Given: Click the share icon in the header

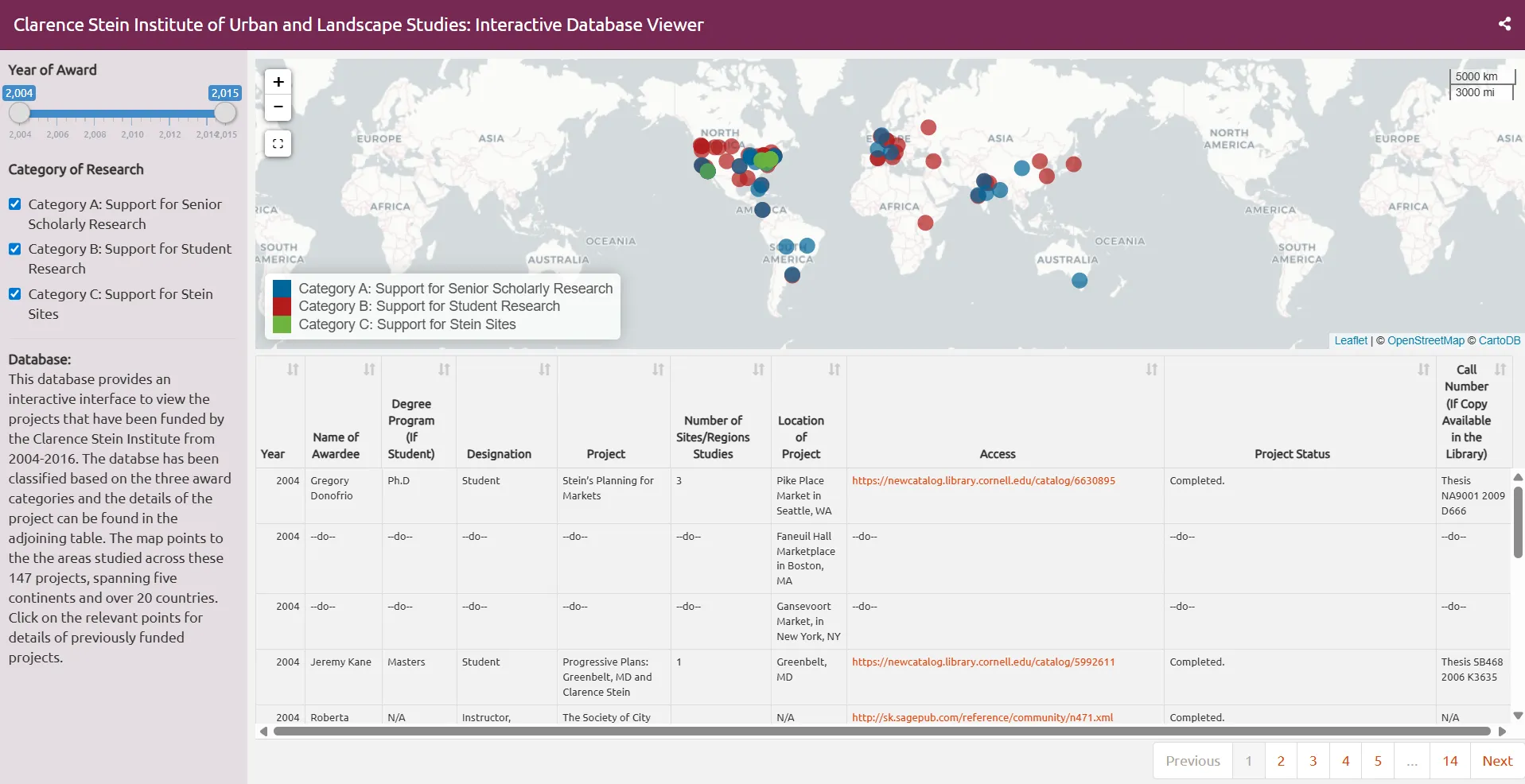Looking at the screenshot, I should click(1504, 24).
